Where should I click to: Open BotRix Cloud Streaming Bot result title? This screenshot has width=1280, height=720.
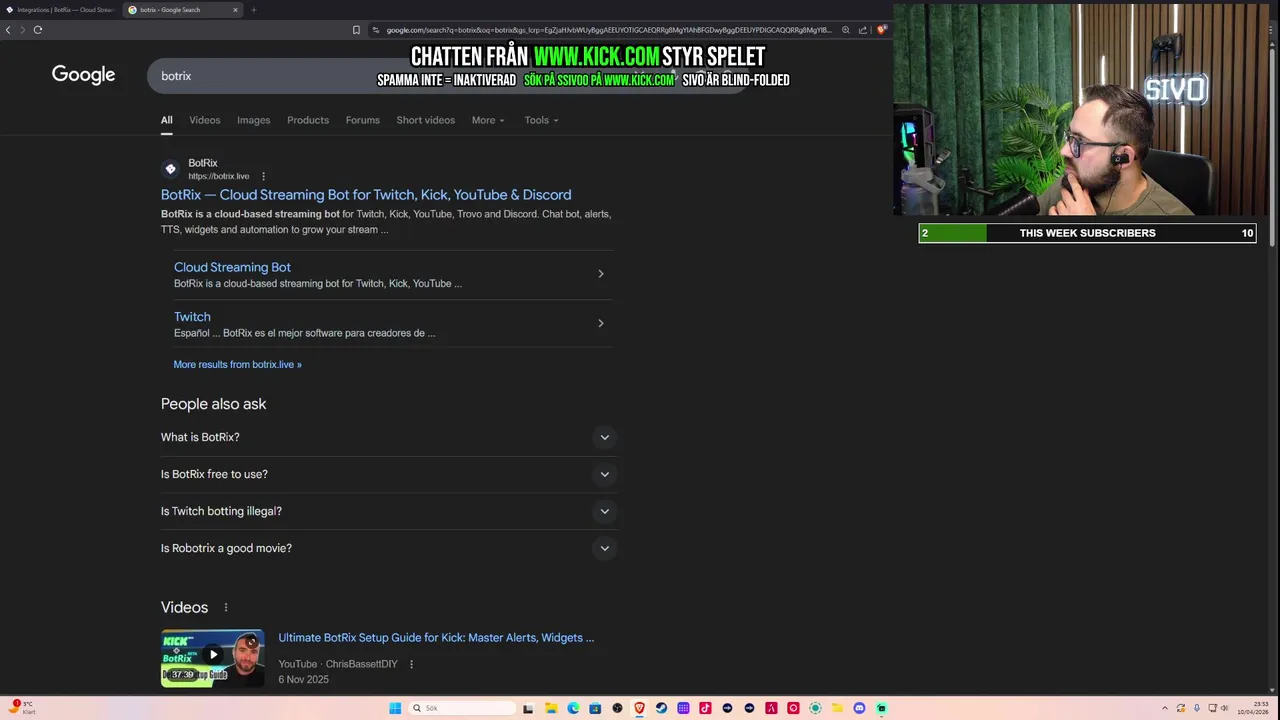366,195
